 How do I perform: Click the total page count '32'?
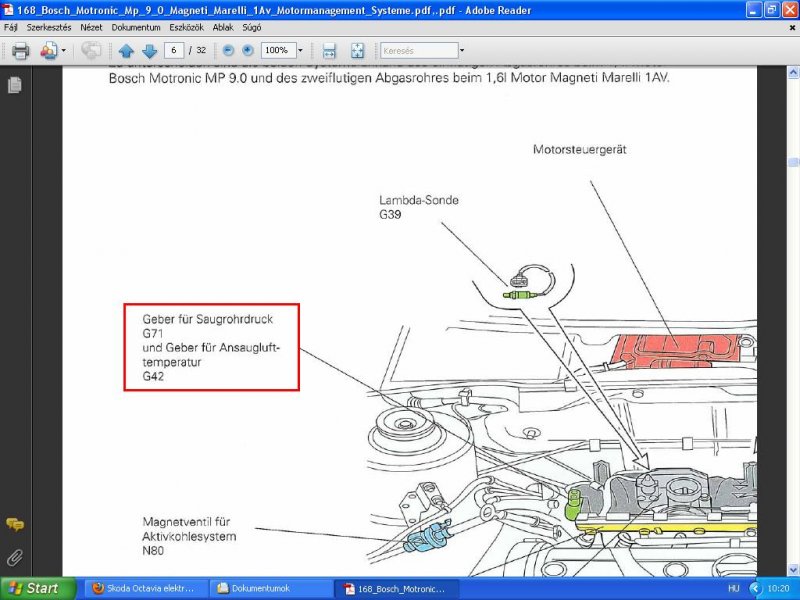click(x=201, y=50)
